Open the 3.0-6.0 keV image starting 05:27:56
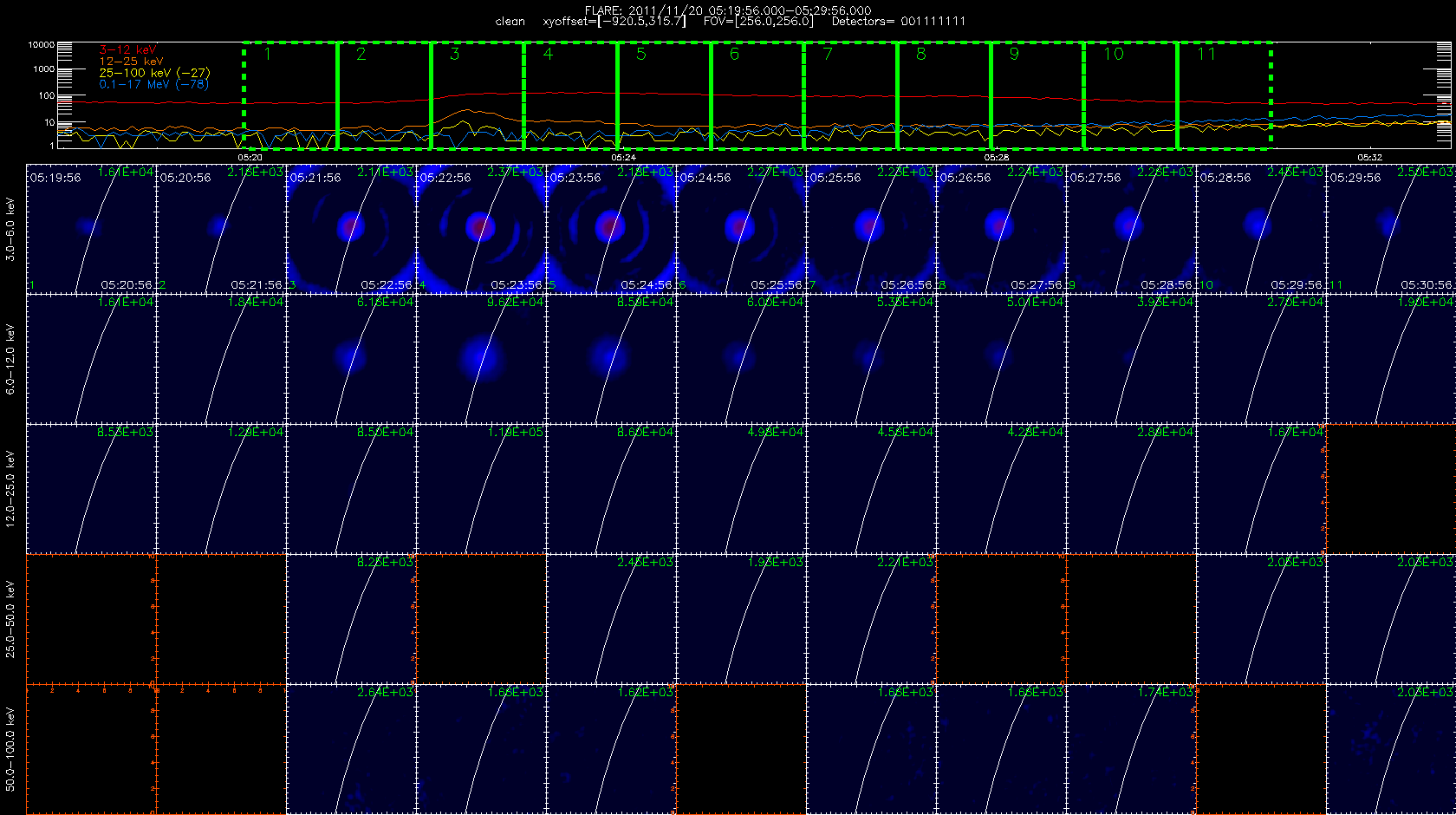Screen dimensions: 1456x815 pyautogui.click(x=1131, y=229)
